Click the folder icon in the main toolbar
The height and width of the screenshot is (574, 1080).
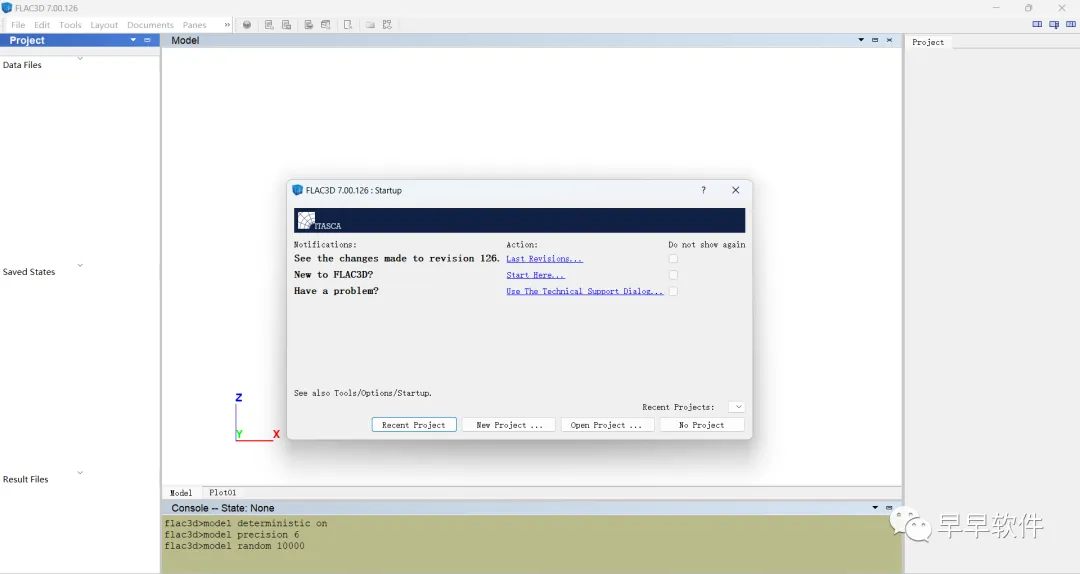pos(370,25)
